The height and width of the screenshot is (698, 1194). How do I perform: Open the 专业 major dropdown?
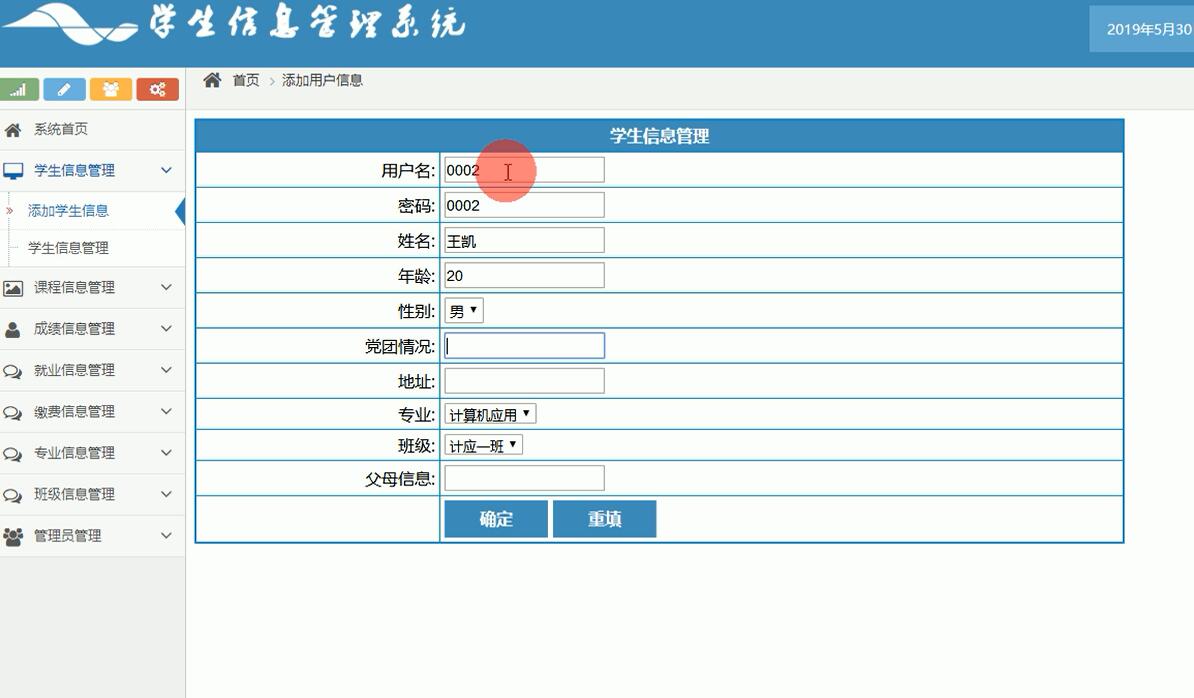click(490, 414)
